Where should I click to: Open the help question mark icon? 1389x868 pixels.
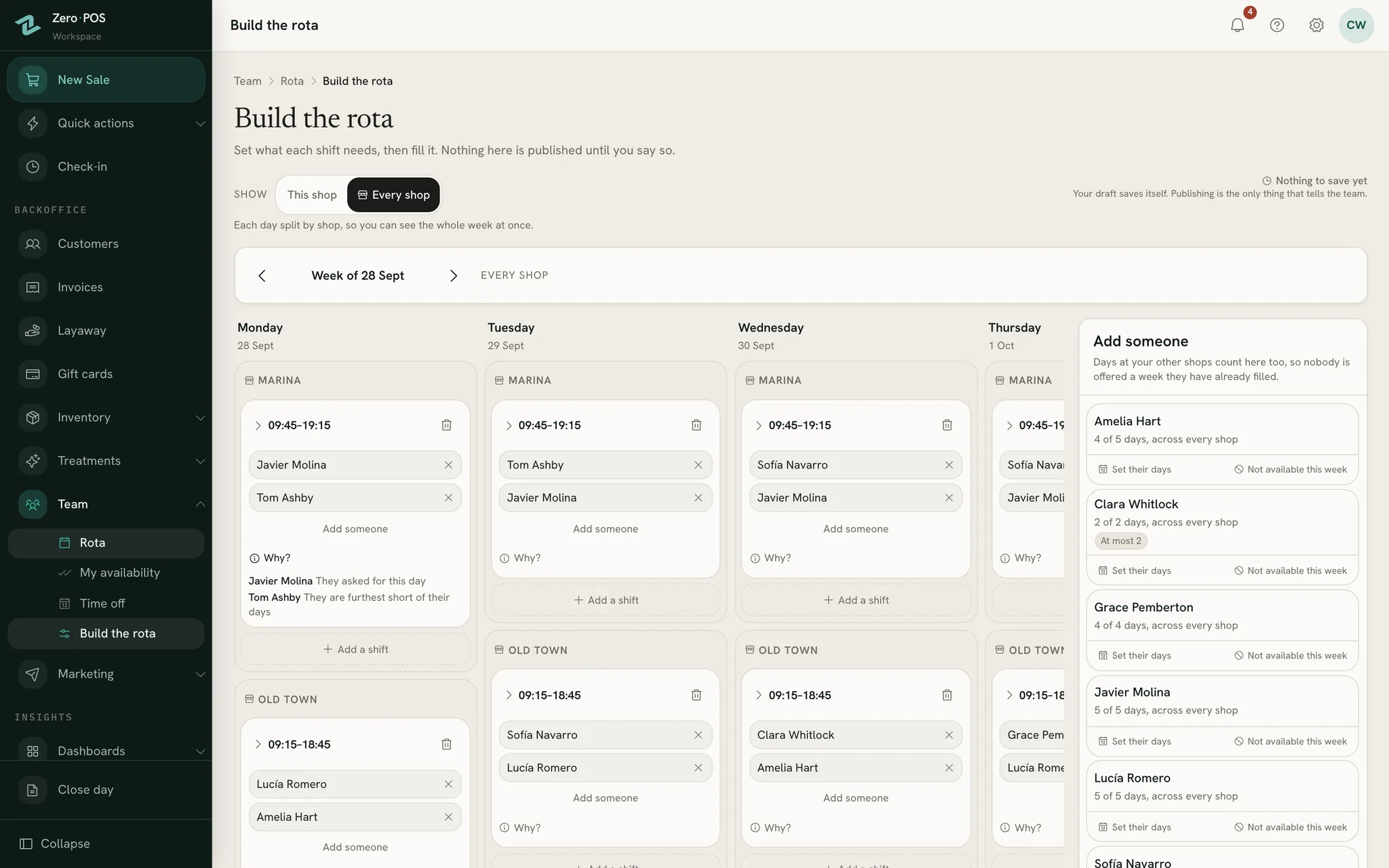(1276, 25)
